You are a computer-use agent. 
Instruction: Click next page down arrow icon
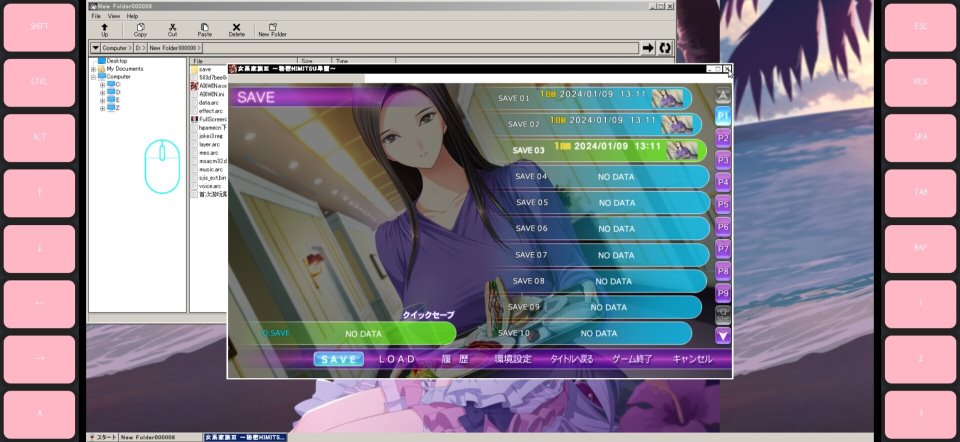pos(723,335)
